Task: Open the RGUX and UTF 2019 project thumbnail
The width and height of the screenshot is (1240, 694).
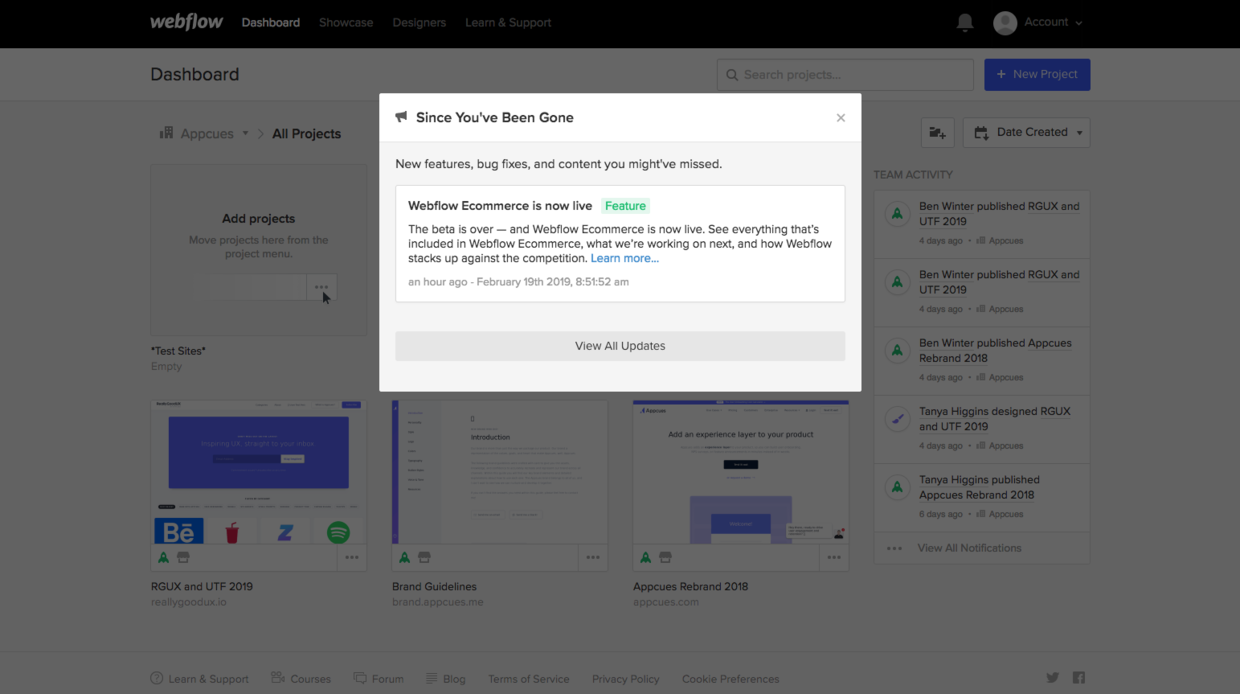Action: (x=259, y=472)
